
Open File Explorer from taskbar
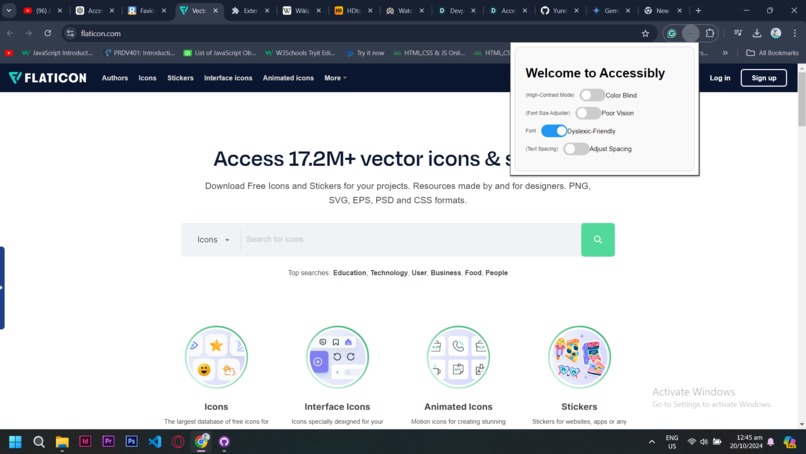point(62,442)
